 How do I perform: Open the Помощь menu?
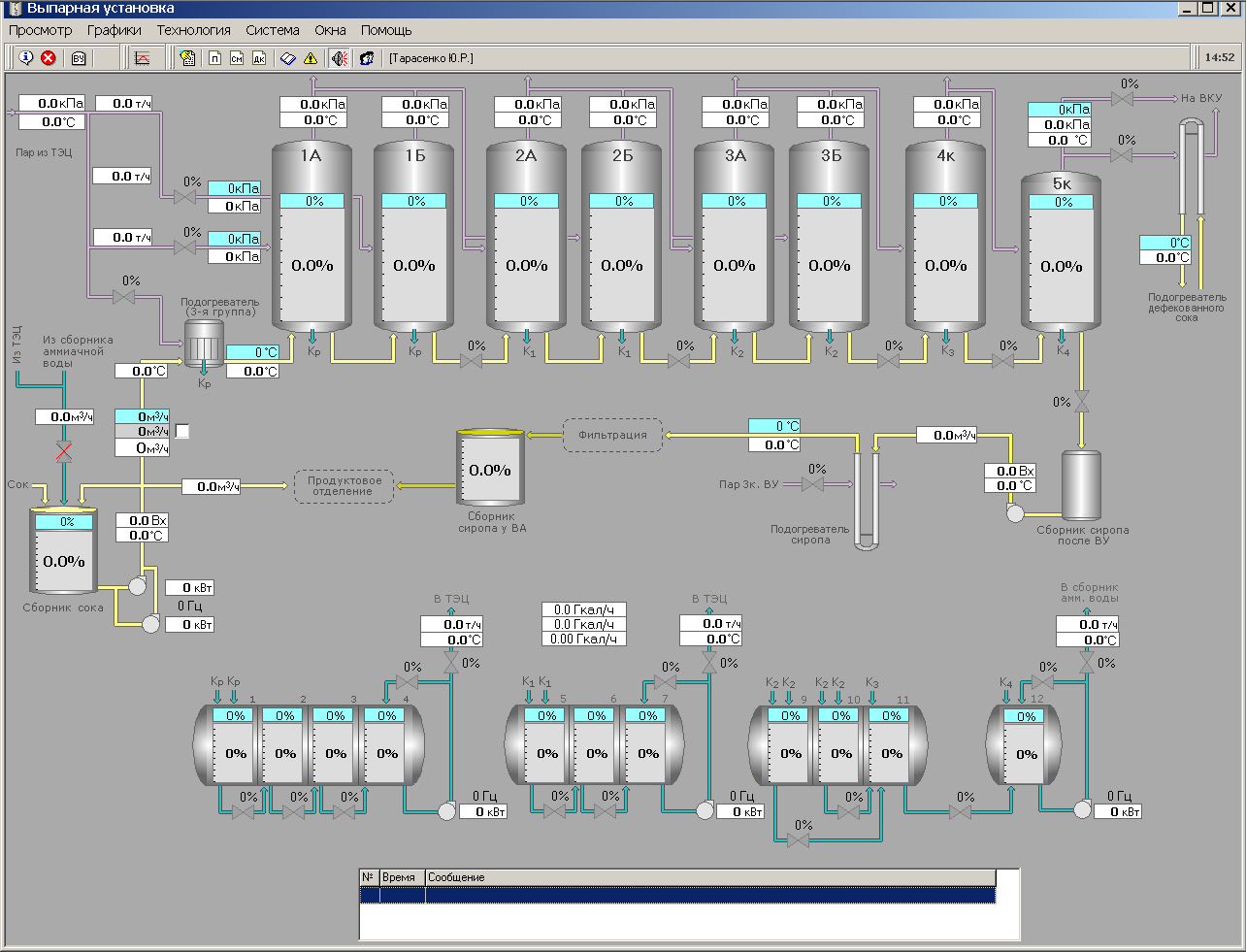coord(386,30)
